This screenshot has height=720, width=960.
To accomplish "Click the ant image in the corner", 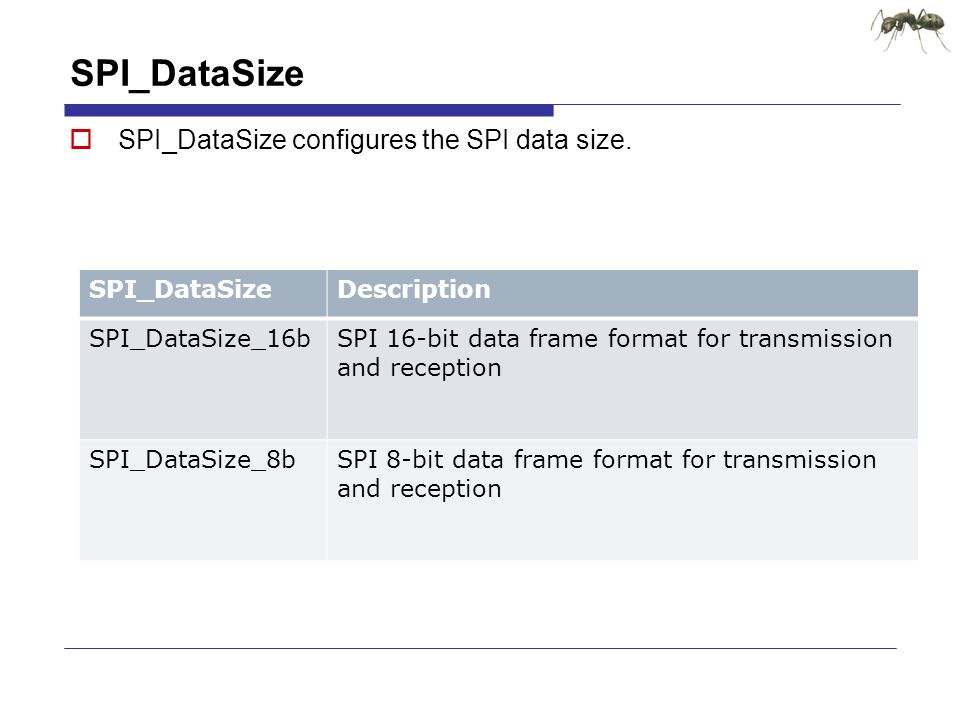I will pyautogui.click(x=911, y=29).
